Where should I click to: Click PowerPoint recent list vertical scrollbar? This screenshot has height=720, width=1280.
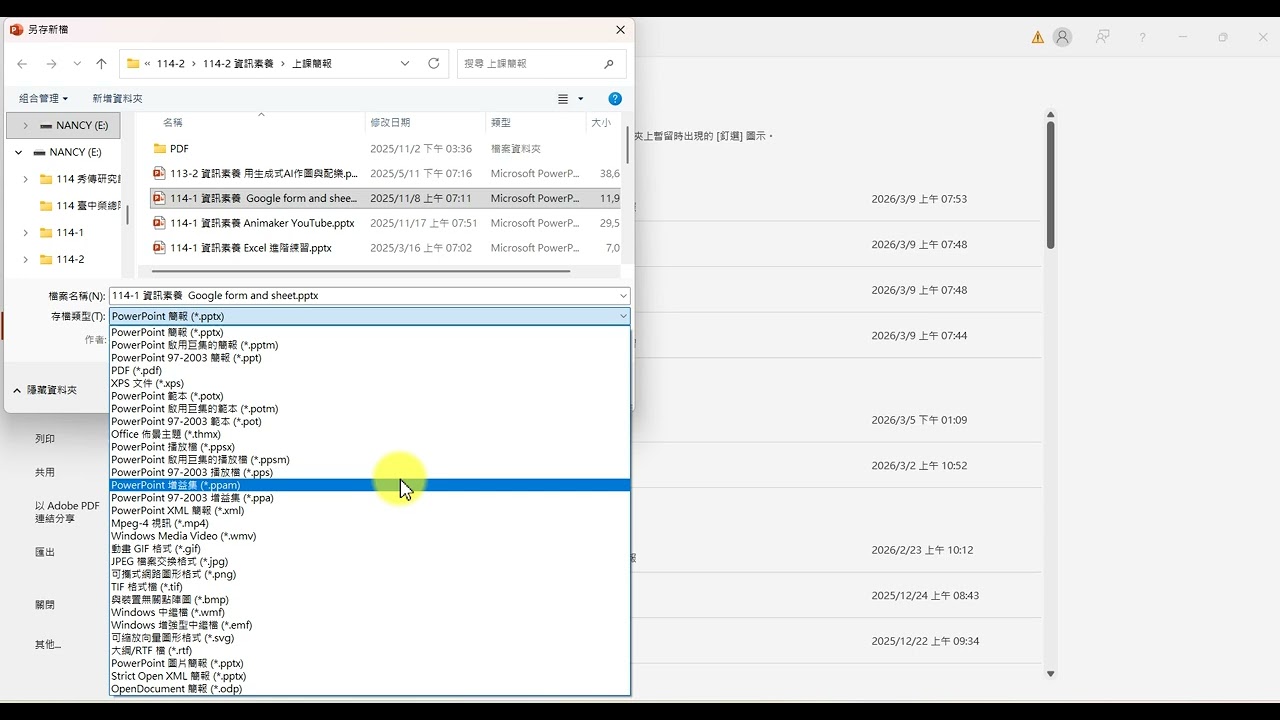(1050, 185)
